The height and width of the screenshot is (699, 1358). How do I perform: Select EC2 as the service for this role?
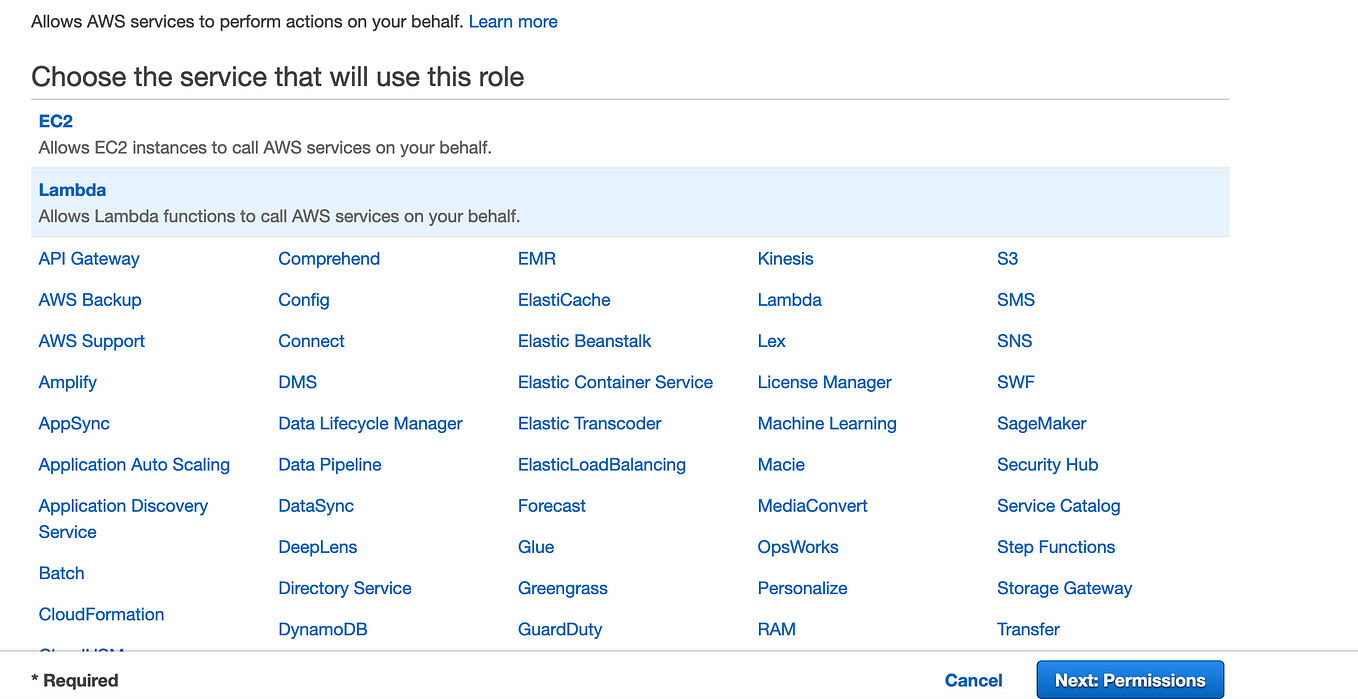(55, 120)
